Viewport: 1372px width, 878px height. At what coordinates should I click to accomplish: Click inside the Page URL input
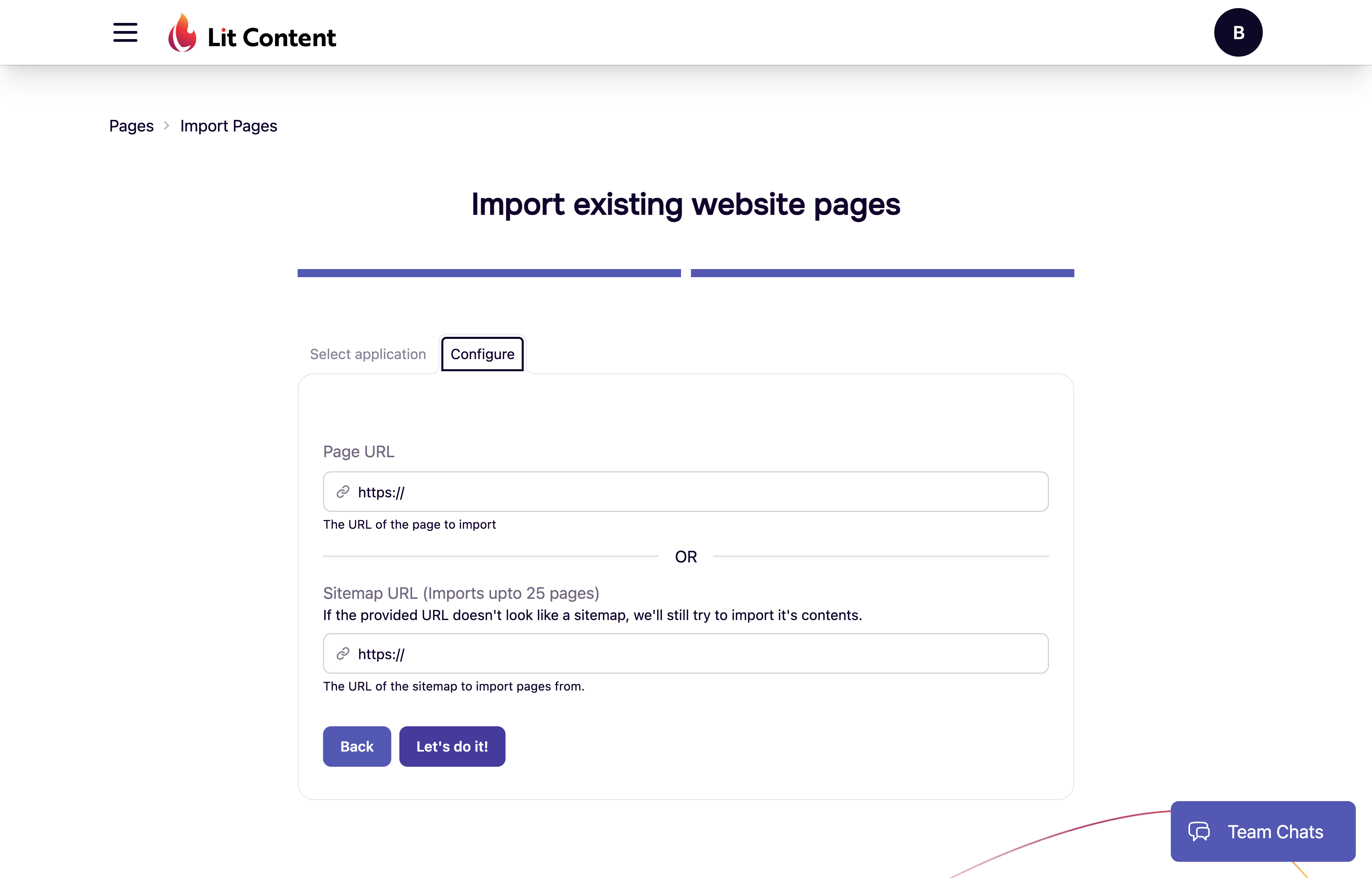(684, 491)
